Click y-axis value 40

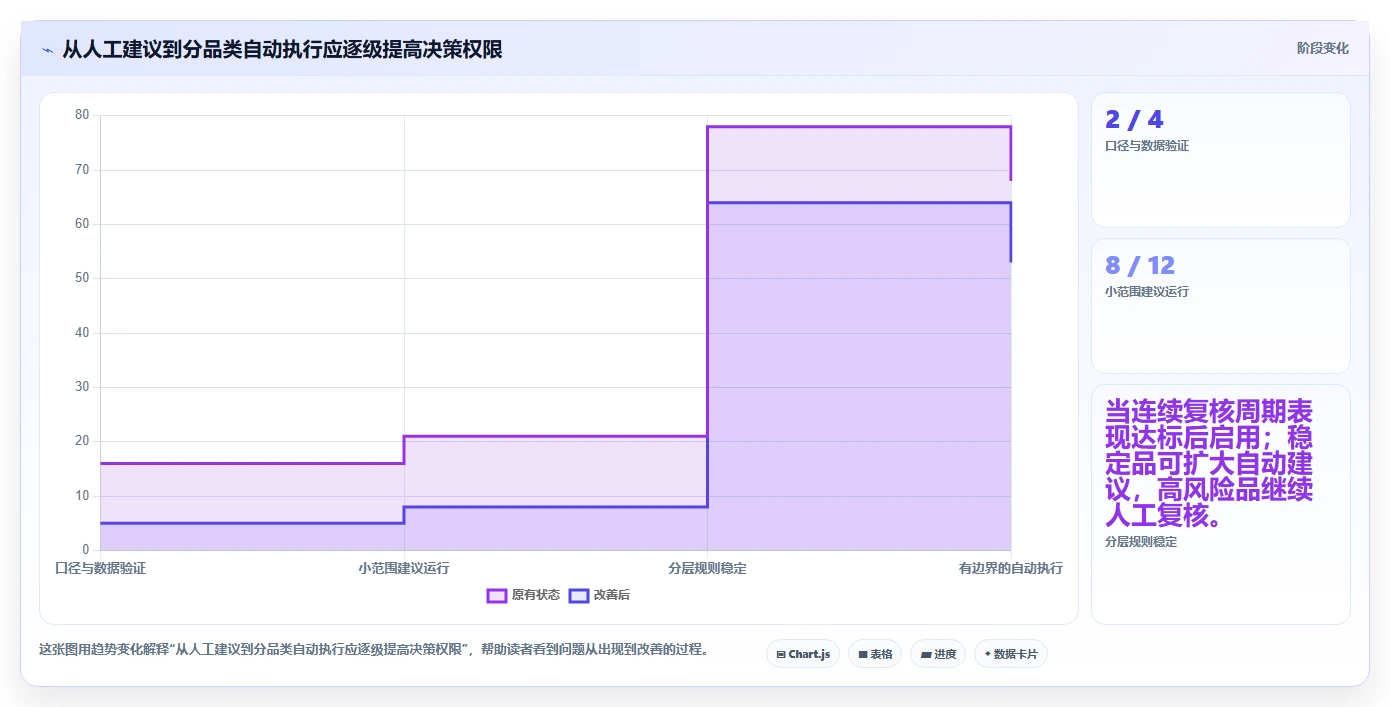(x=82, y=333)
